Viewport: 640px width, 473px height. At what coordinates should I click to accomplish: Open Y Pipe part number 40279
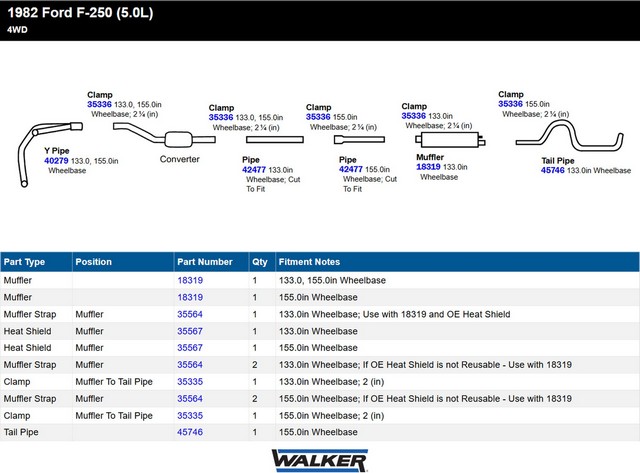(x=56, y=161)
